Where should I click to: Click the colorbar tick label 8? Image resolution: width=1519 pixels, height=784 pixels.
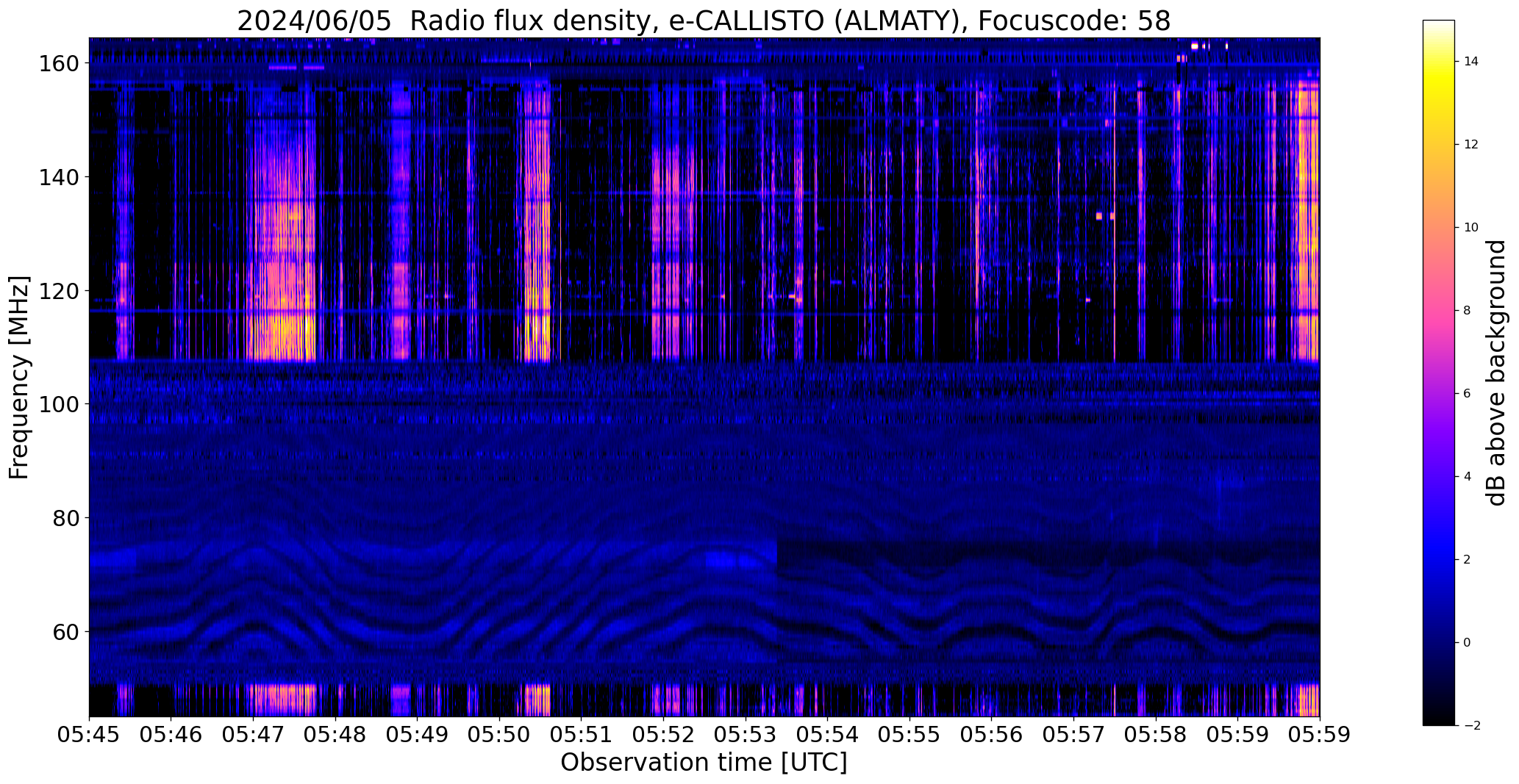coord(1468,311)
